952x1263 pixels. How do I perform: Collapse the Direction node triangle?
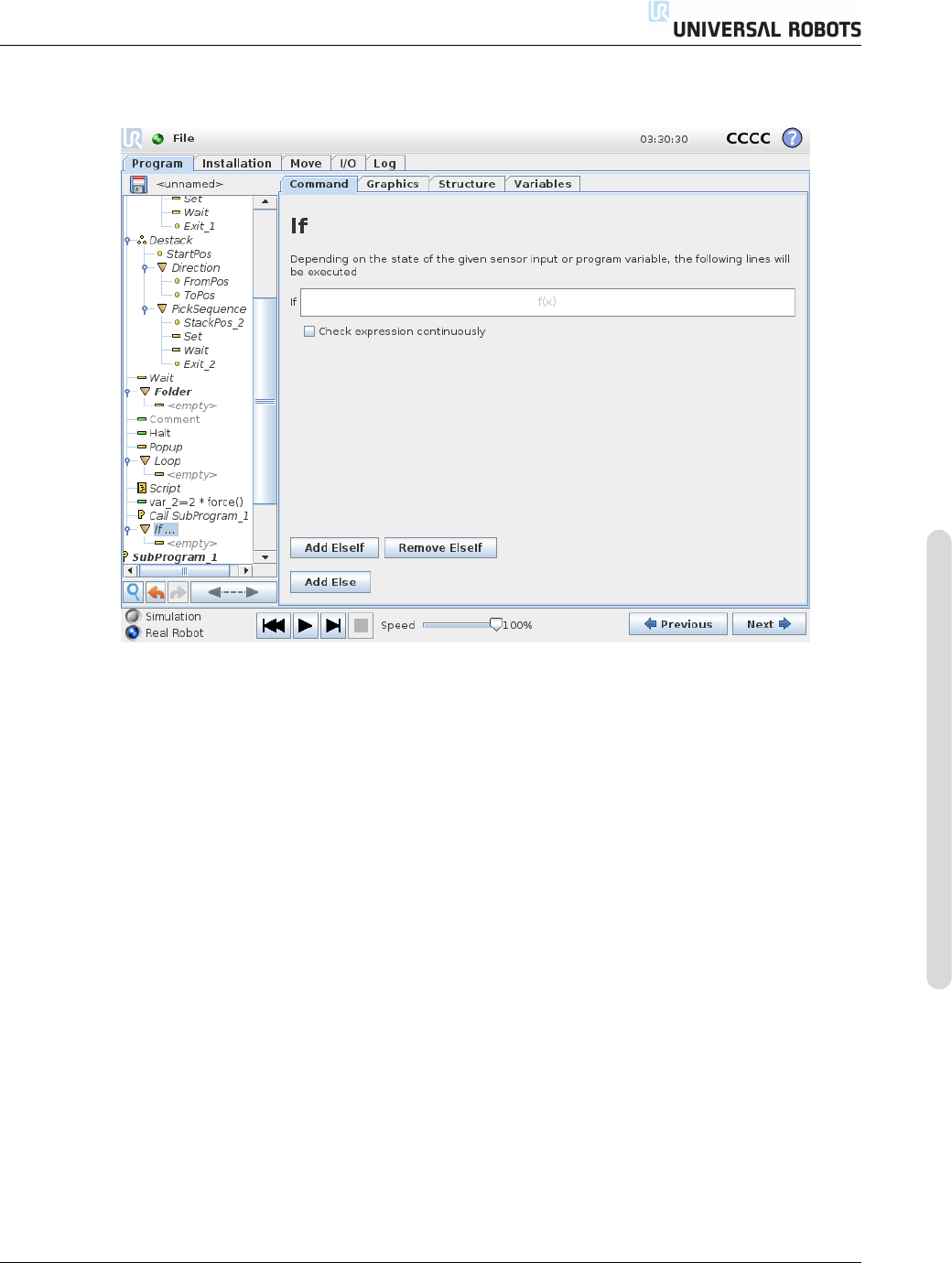[162, 267]
